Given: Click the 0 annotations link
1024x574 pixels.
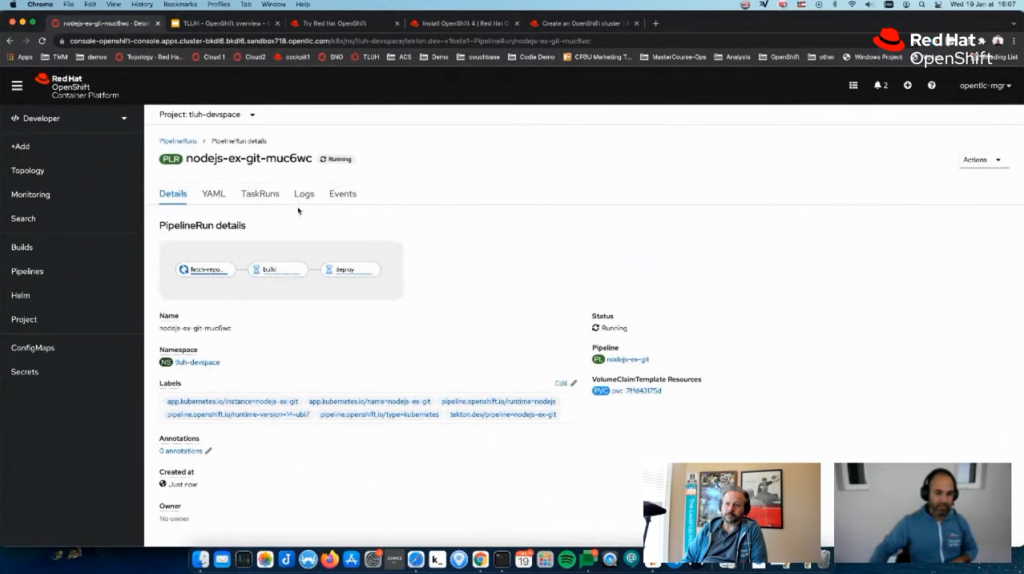Looking at the screenshot, I should 181,451.
